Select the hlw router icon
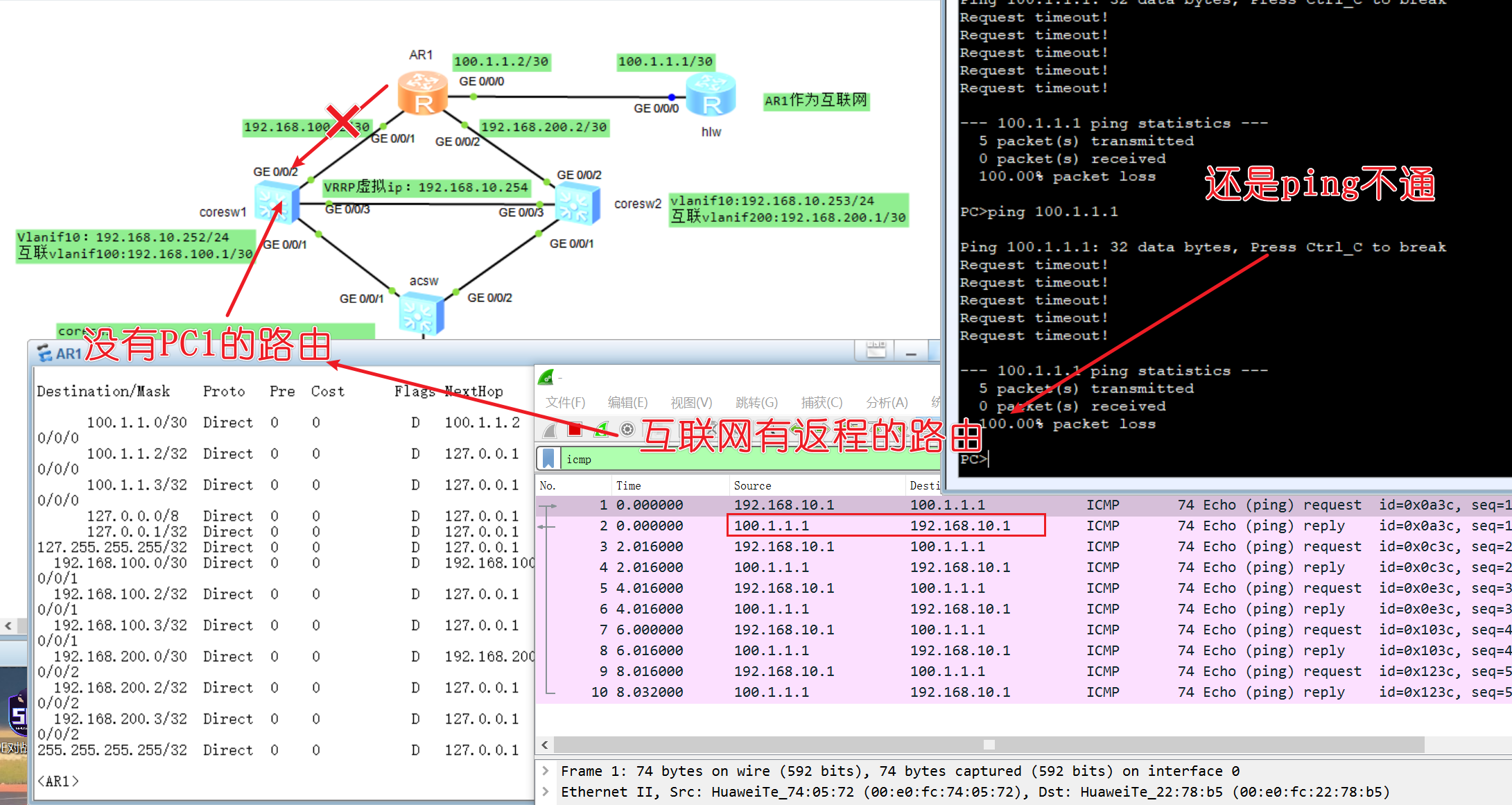1512x805 pixels. coord(710,96)
